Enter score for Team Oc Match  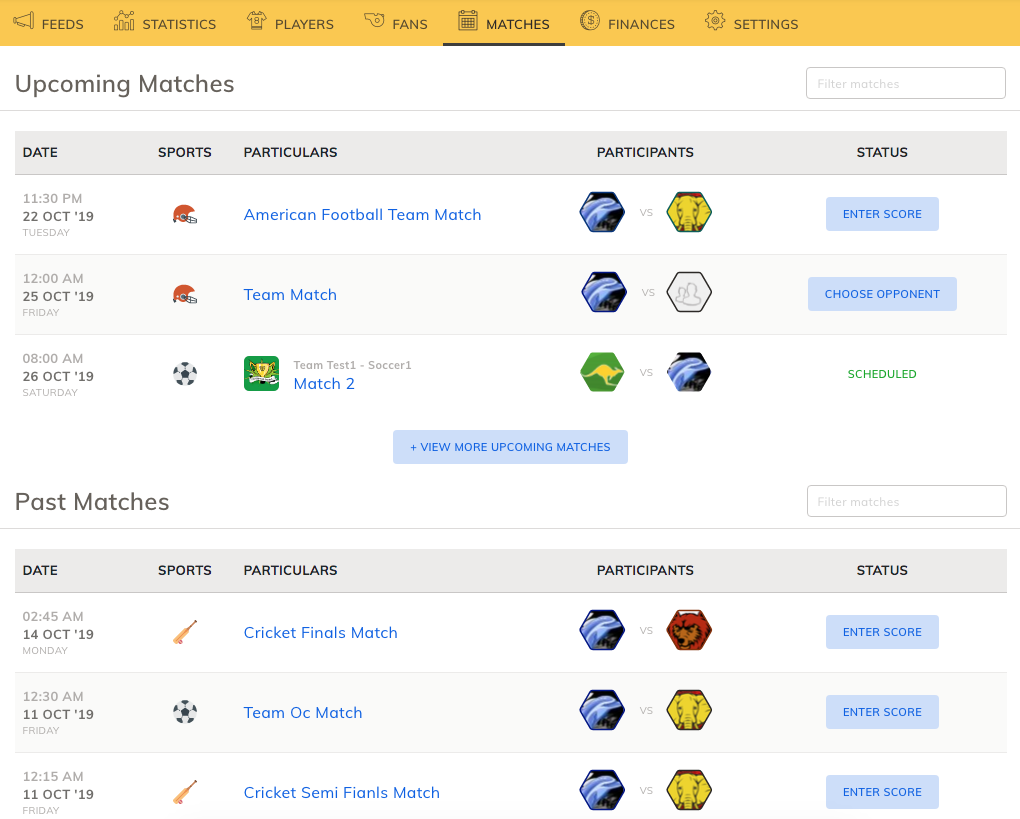[x=882, y=712]
